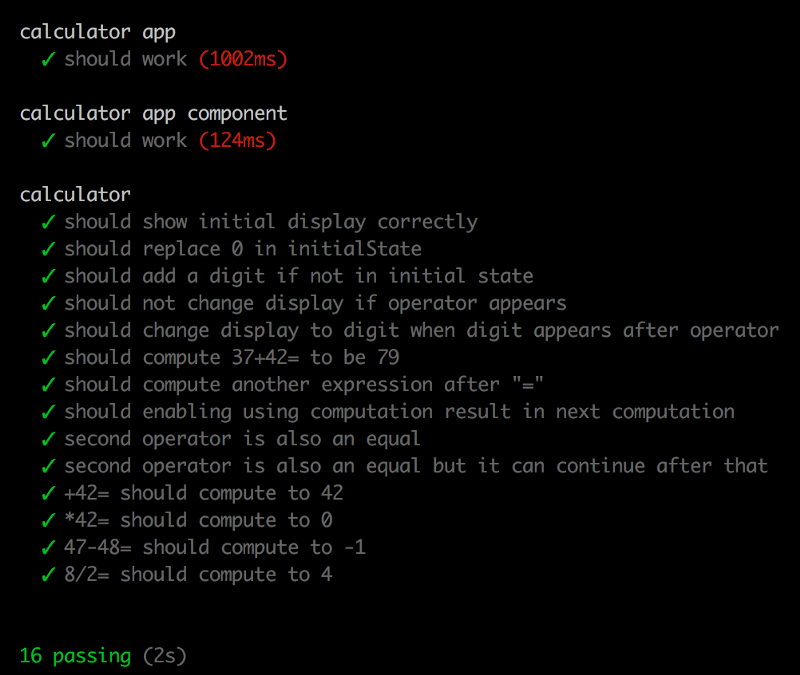Image resolution: width=800 pixels, height=675 pixels.
Task: Click the "(2s)" total time text
Action: [x=164, y=656]
